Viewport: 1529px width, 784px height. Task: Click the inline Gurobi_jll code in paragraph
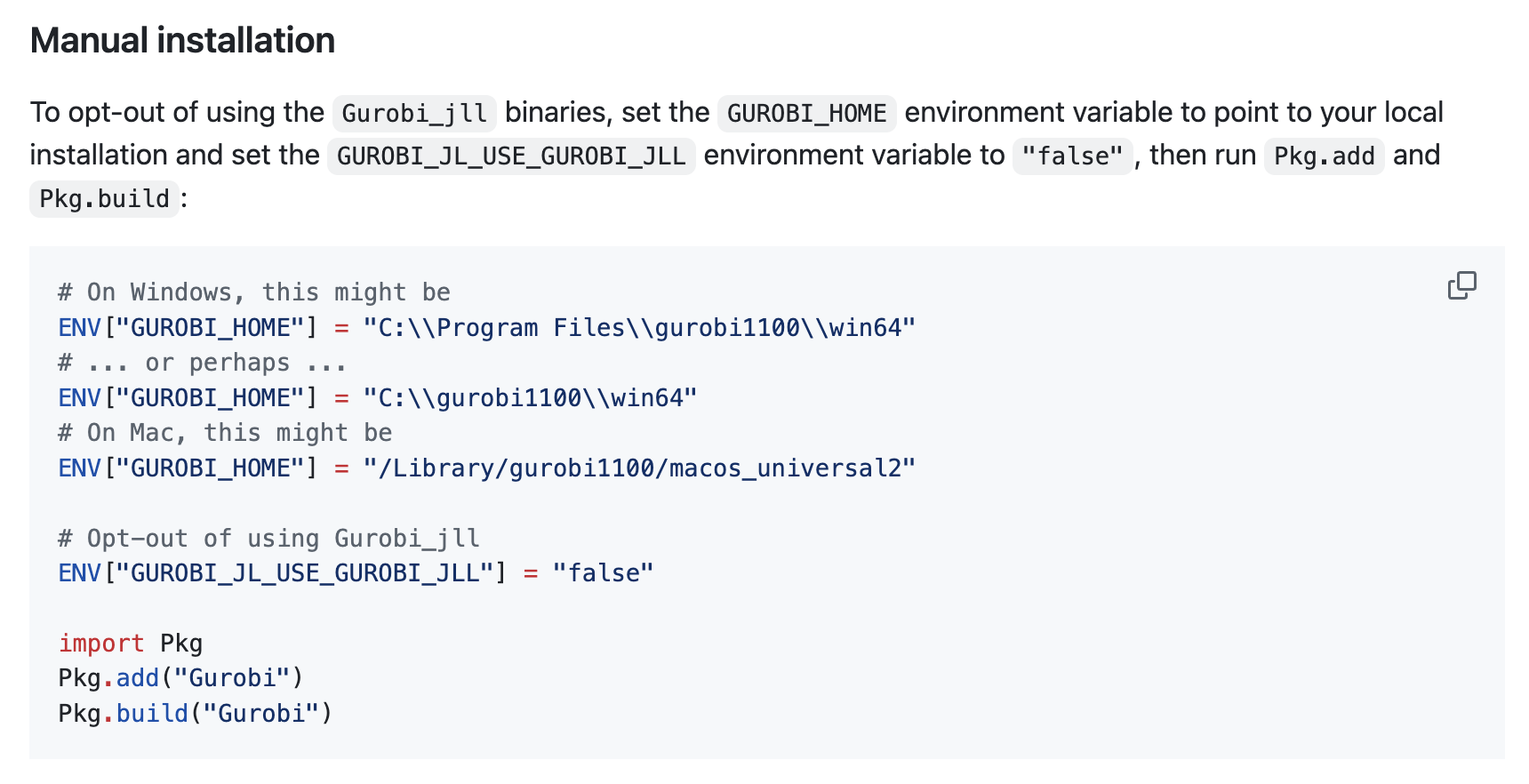(414, 113)
